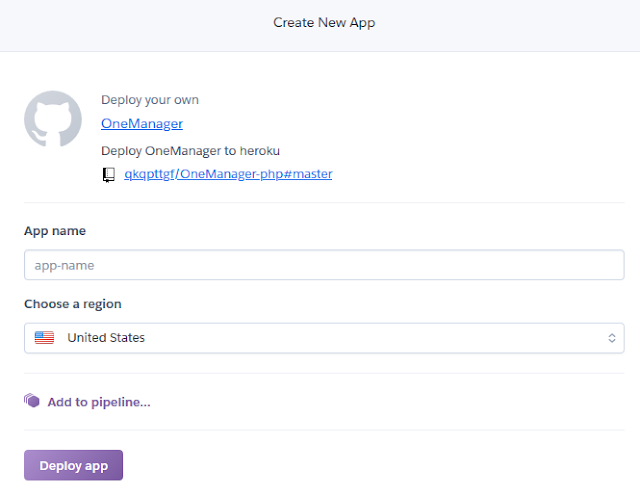This screenshot has height=496, width=640.
Task: Open the qkqpttgf/OneManager-php#master repository link
Action: coord(227,174)
